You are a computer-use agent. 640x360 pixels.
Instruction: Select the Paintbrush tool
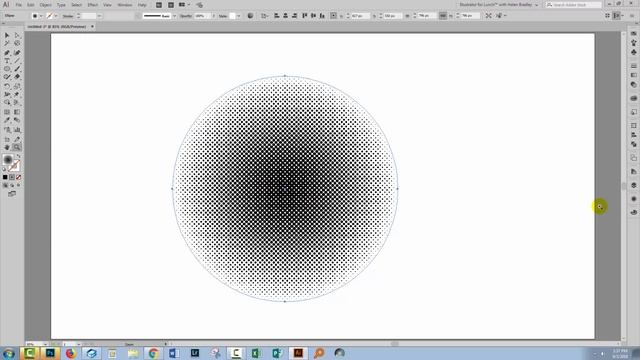pyautogui.click(x=17, y=69)
